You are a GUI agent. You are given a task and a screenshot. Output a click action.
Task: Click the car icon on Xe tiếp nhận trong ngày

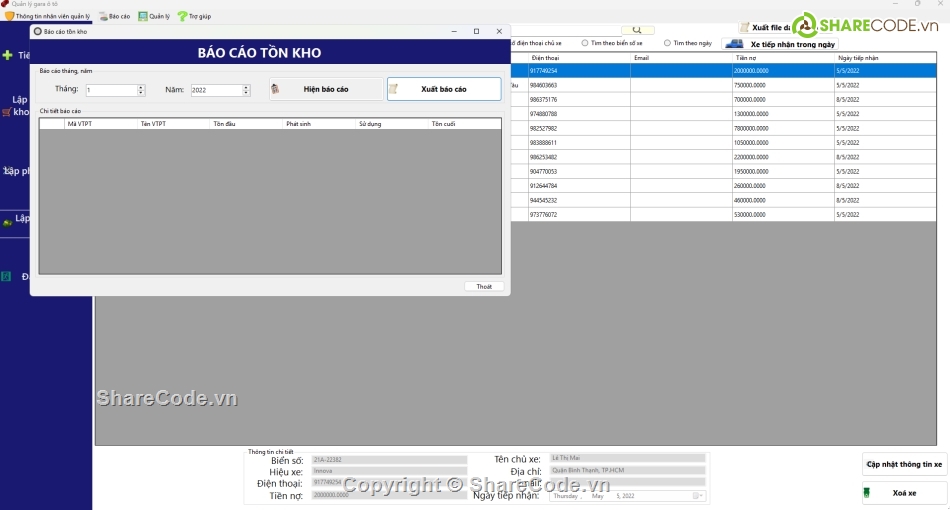735,44
